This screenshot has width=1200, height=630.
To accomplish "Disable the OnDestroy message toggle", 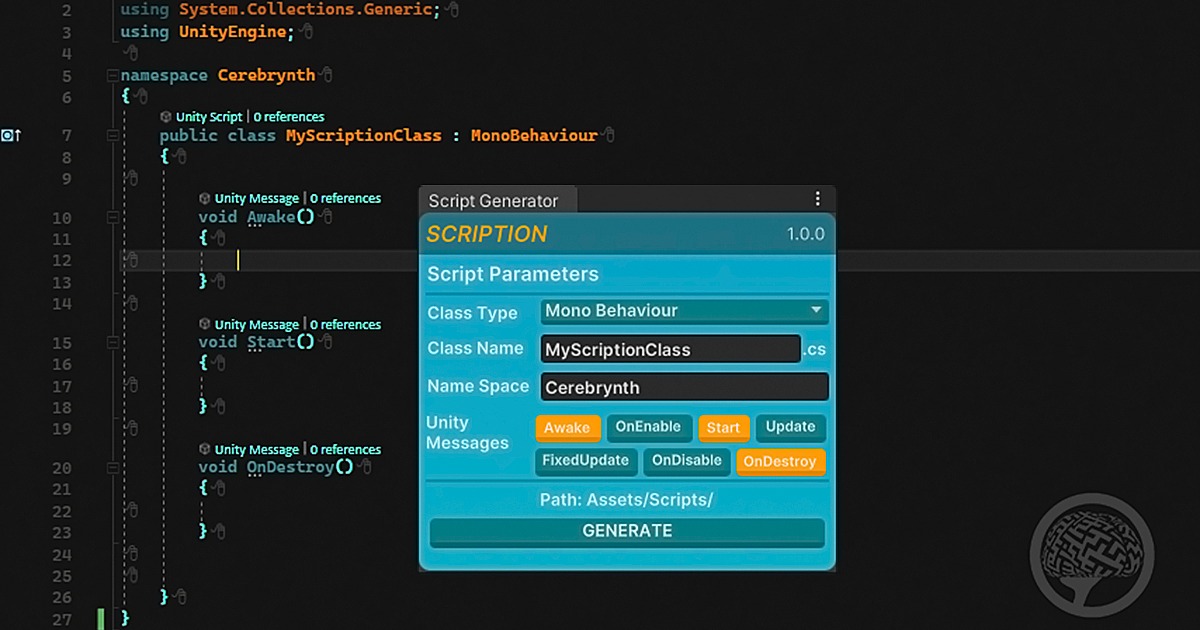I will coord(780,462).
